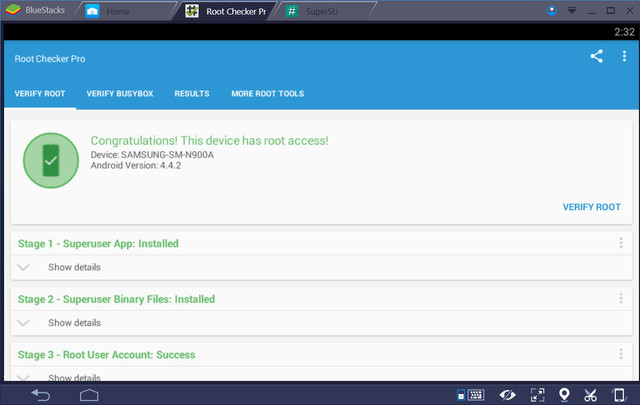Expand Stage 2 details chevron
Screen dimensions: 640x405
pos(24,323)
